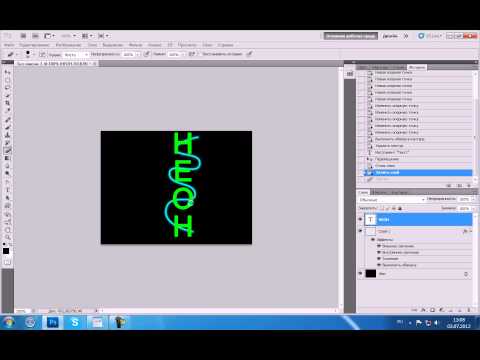
Task: Select the Zoom tool
Action: pyautogui.click(x=7, y=238)
